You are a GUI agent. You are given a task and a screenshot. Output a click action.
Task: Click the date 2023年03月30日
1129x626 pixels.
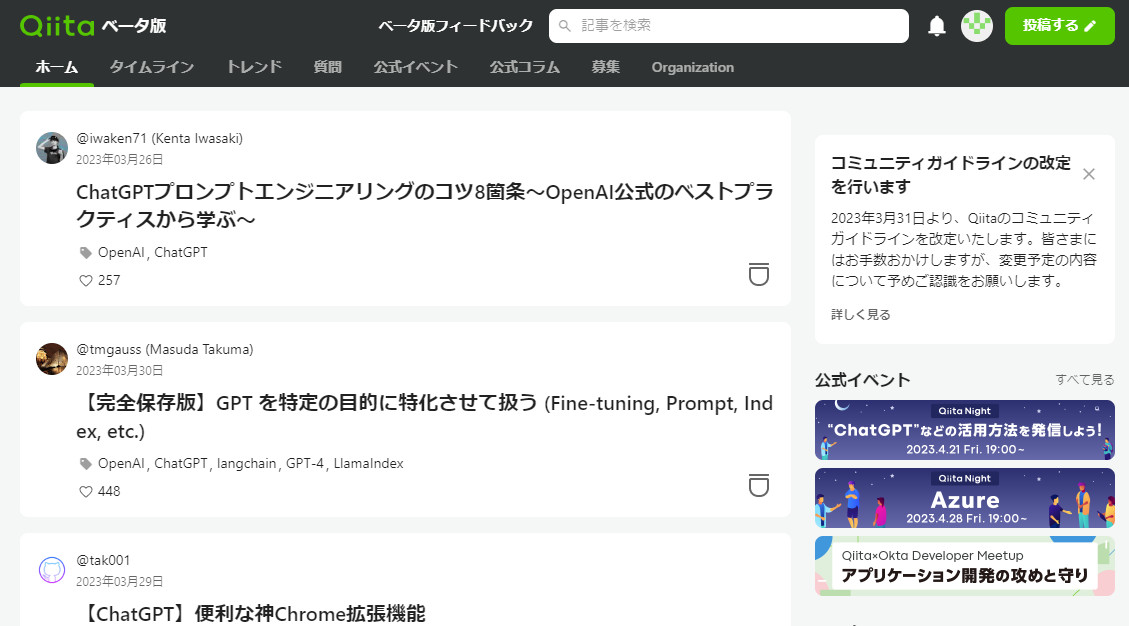(x=120, y=370)
